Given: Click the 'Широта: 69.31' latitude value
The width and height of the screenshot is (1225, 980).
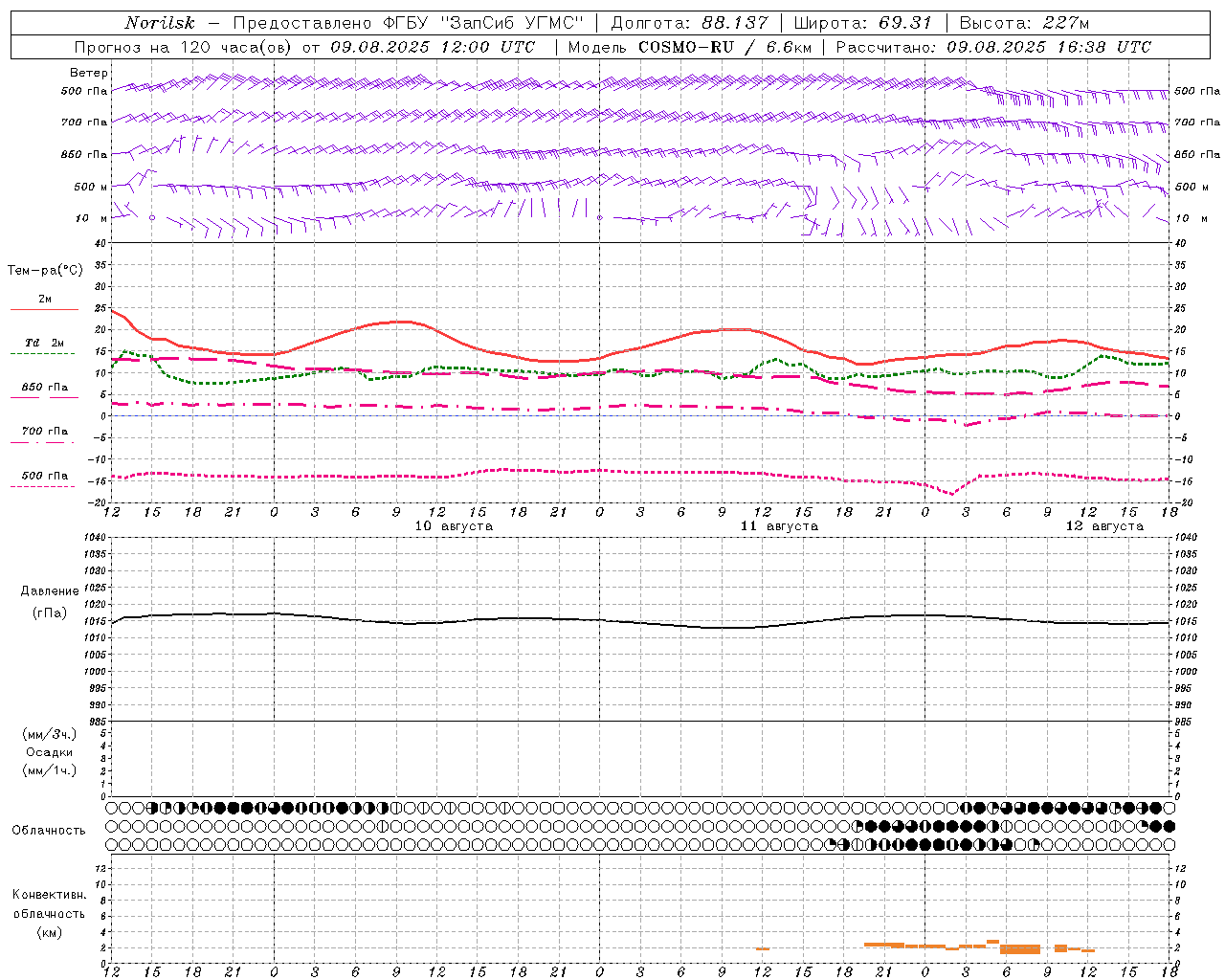Looking at the screenshot, I should (x=863, y=23).
